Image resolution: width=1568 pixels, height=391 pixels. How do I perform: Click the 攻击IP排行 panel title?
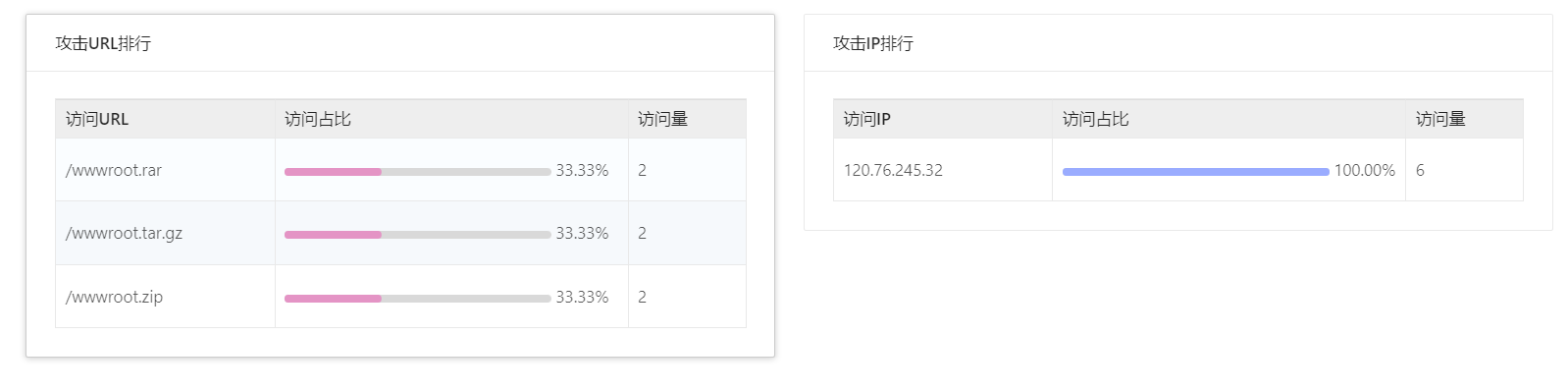[x=873, y=43]
